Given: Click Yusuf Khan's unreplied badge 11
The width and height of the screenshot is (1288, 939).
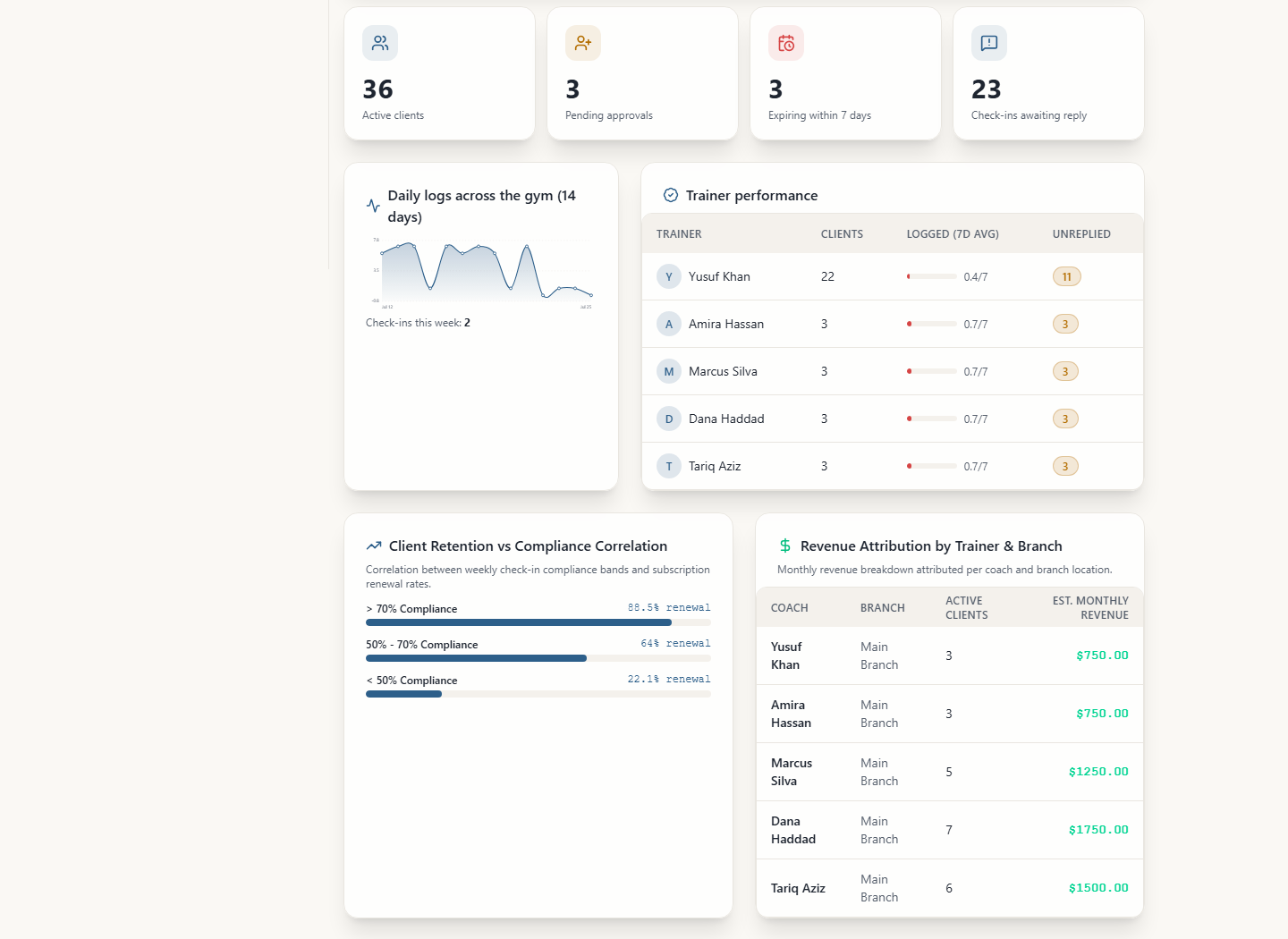Looking at the screenshot, I should click(1067, 276).
